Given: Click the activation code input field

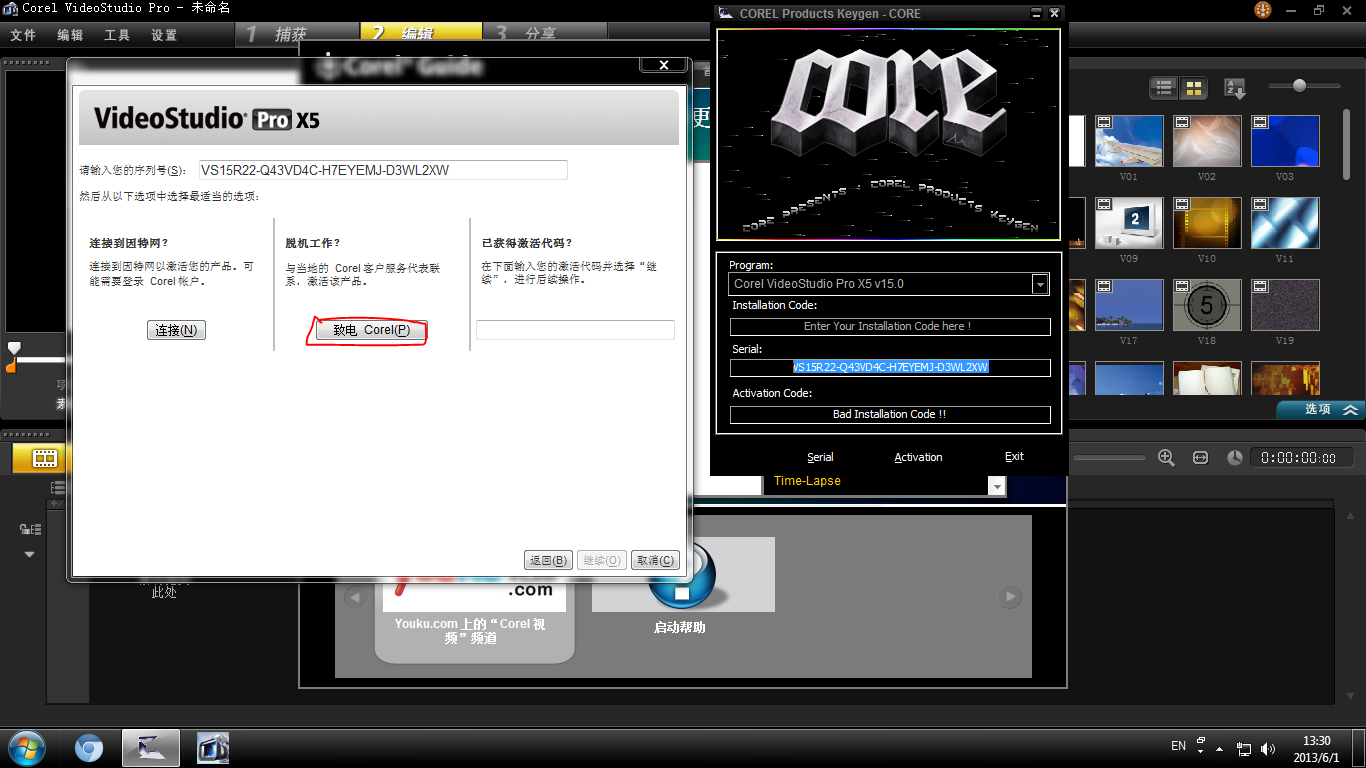Looking at the screenshot, I should [575, 330].
